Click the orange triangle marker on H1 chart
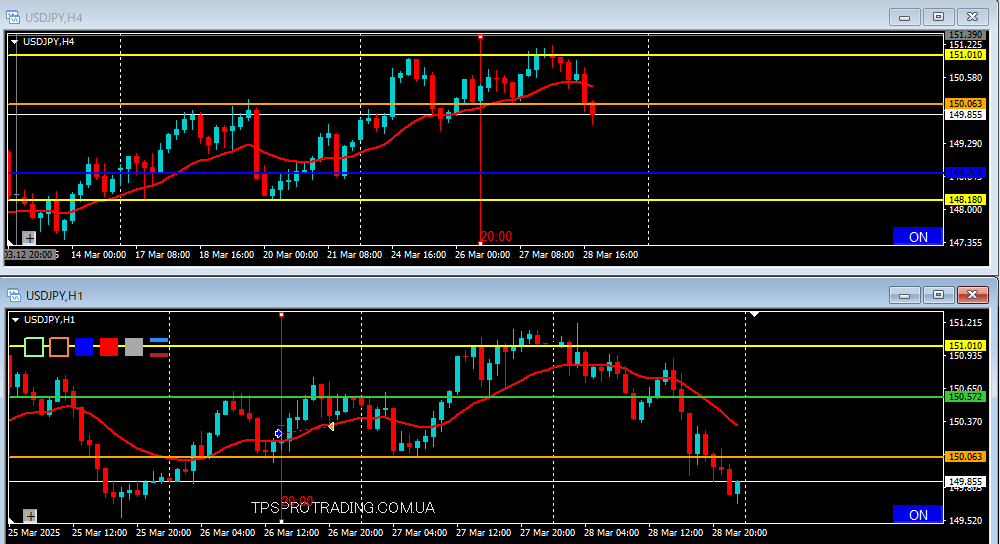The width and height of the screenshot is (1000, 544). click(x=330, y=427)
